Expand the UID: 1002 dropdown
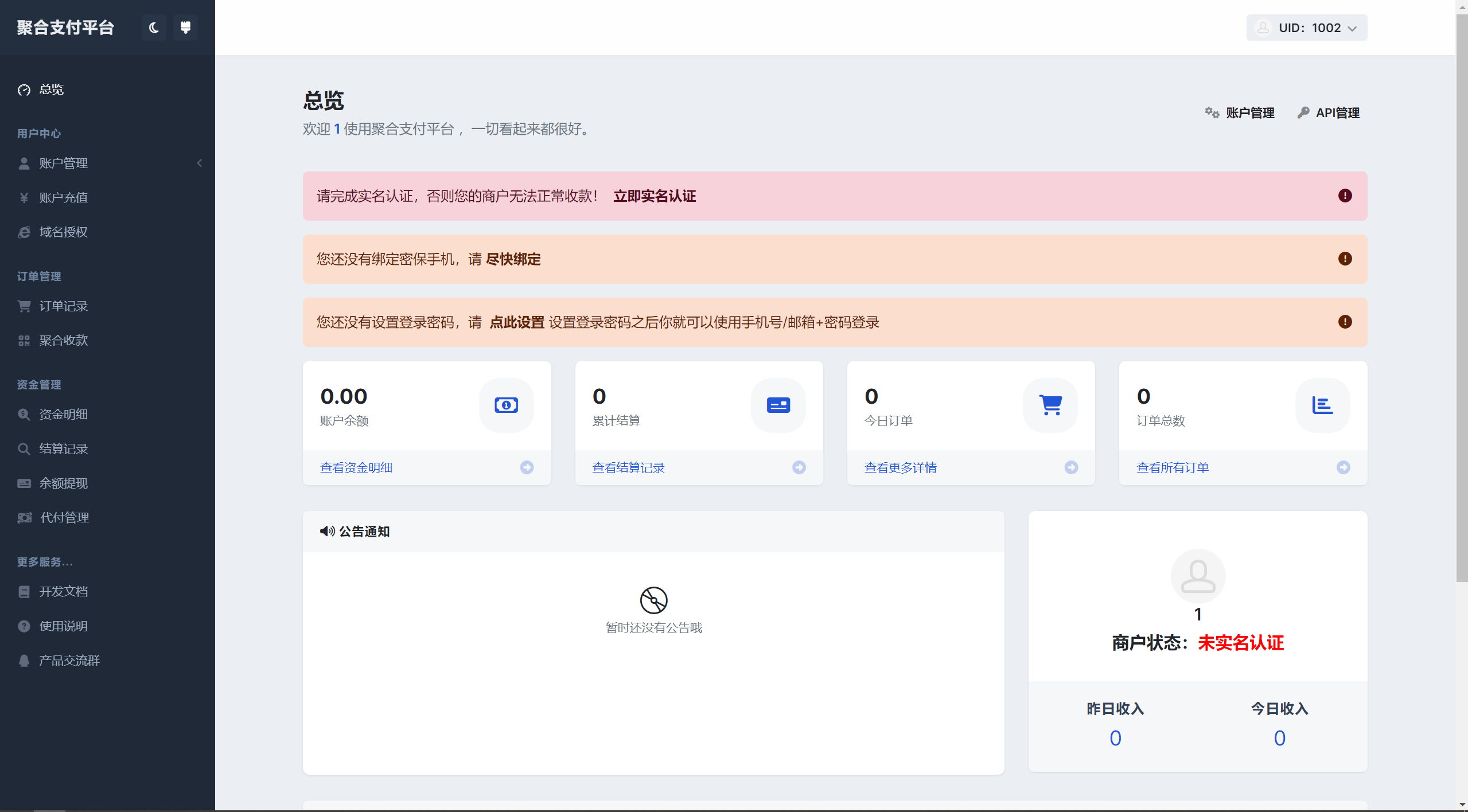1468x812 pixels. 1308,28
